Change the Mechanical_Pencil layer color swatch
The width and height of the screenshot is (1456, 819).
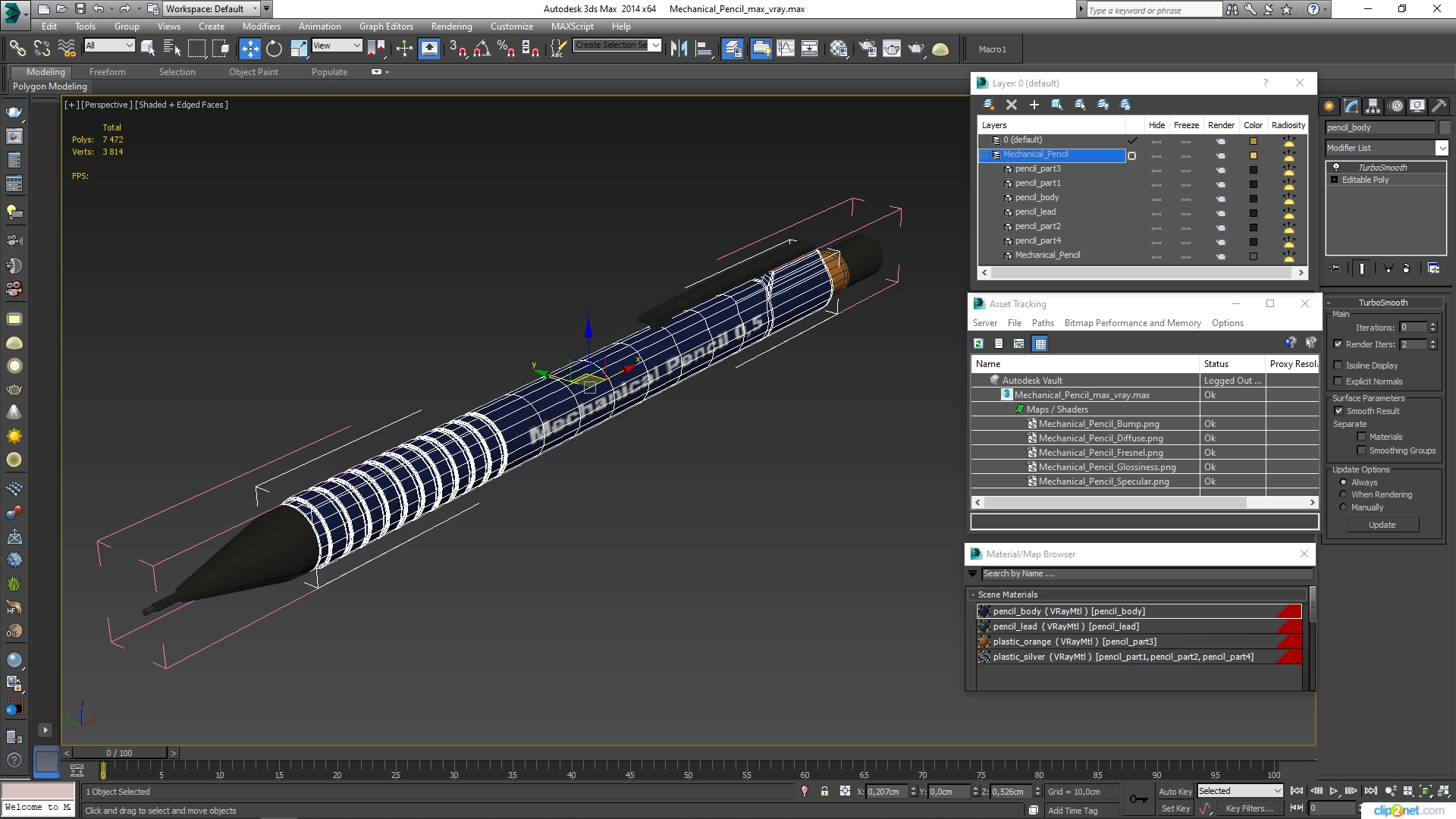(x=1254, y=155)
